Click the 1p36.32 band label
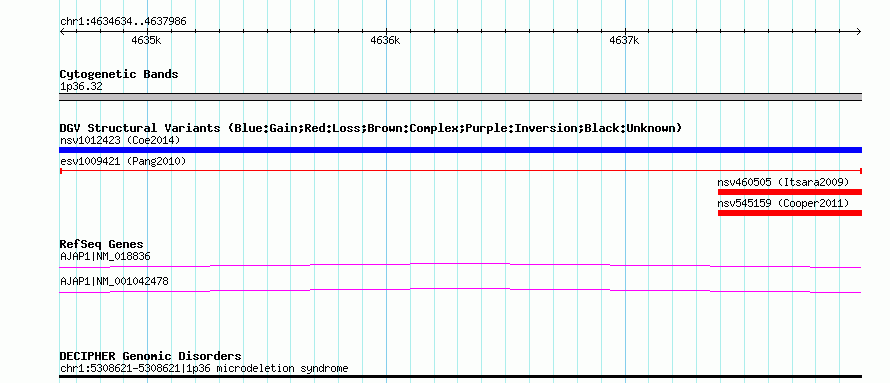This screenshot has width=890, height=383. [x=81, y=87]
